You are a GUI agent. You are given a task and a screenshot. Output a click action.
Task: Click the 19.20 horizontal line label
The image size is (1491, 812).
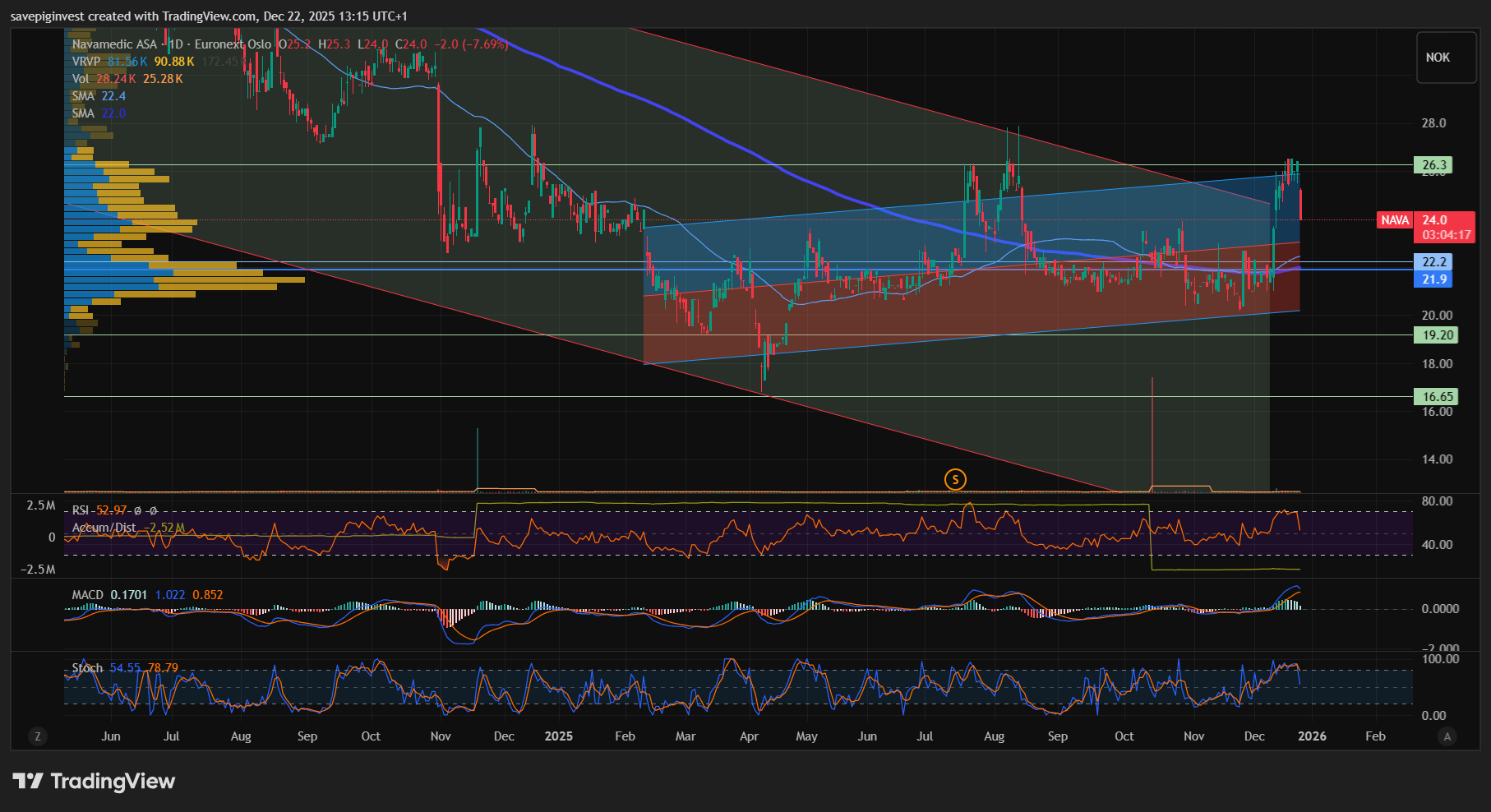1437,335
